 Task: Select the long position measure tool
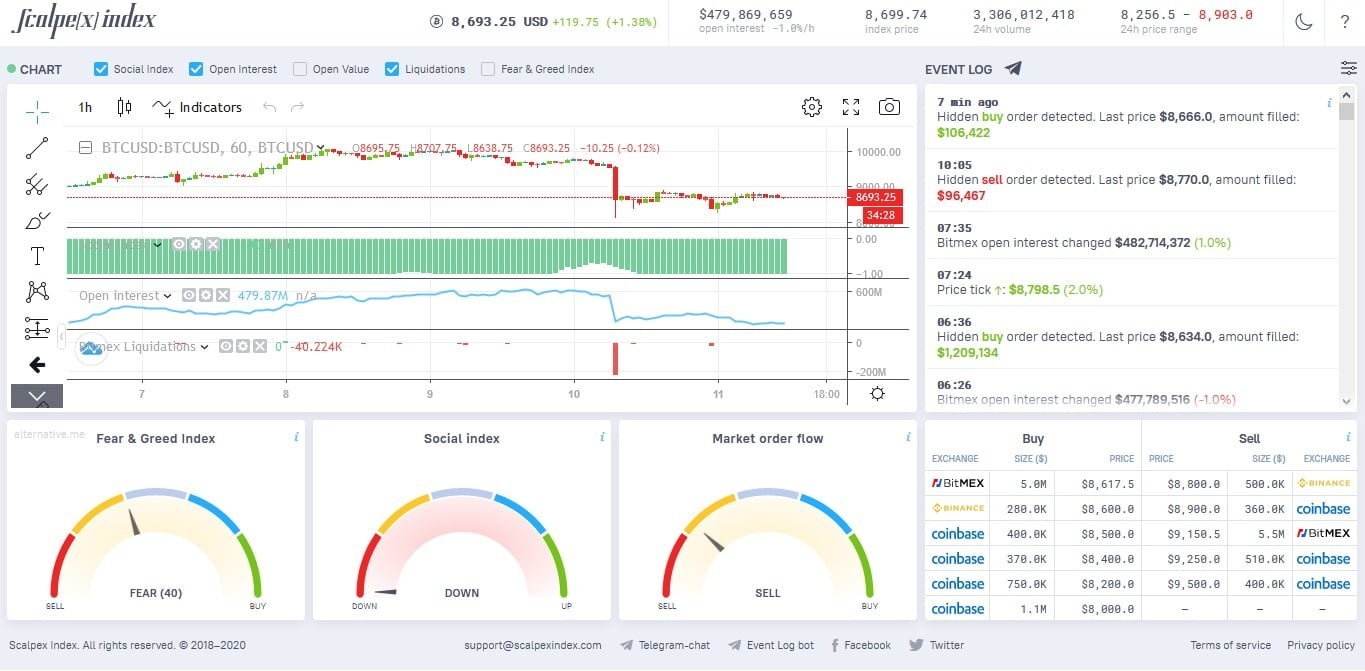click(37, 328)
